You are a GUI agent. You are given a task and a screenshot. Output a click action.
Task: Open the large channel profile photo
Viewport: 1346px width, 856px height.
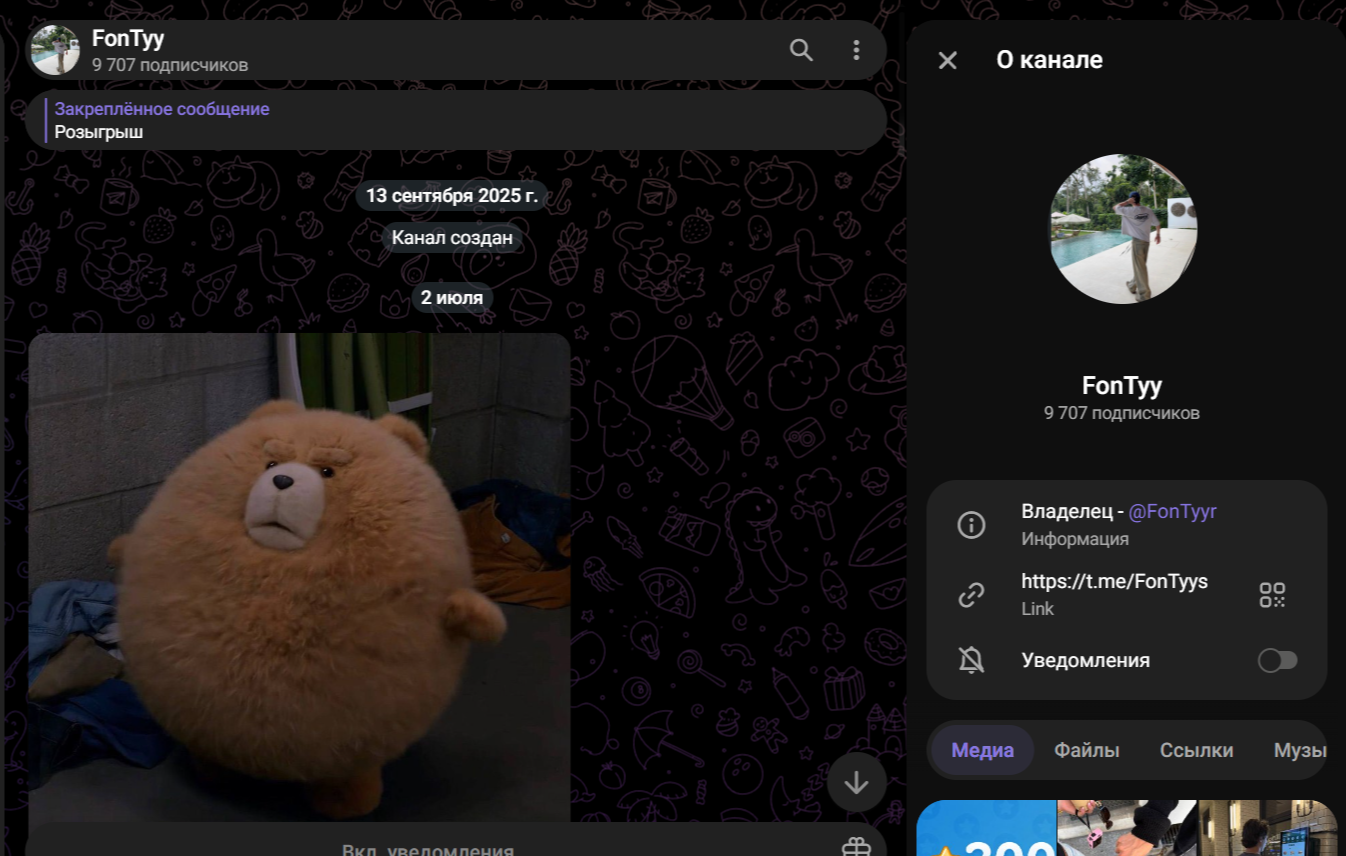tap(1123, 229)
